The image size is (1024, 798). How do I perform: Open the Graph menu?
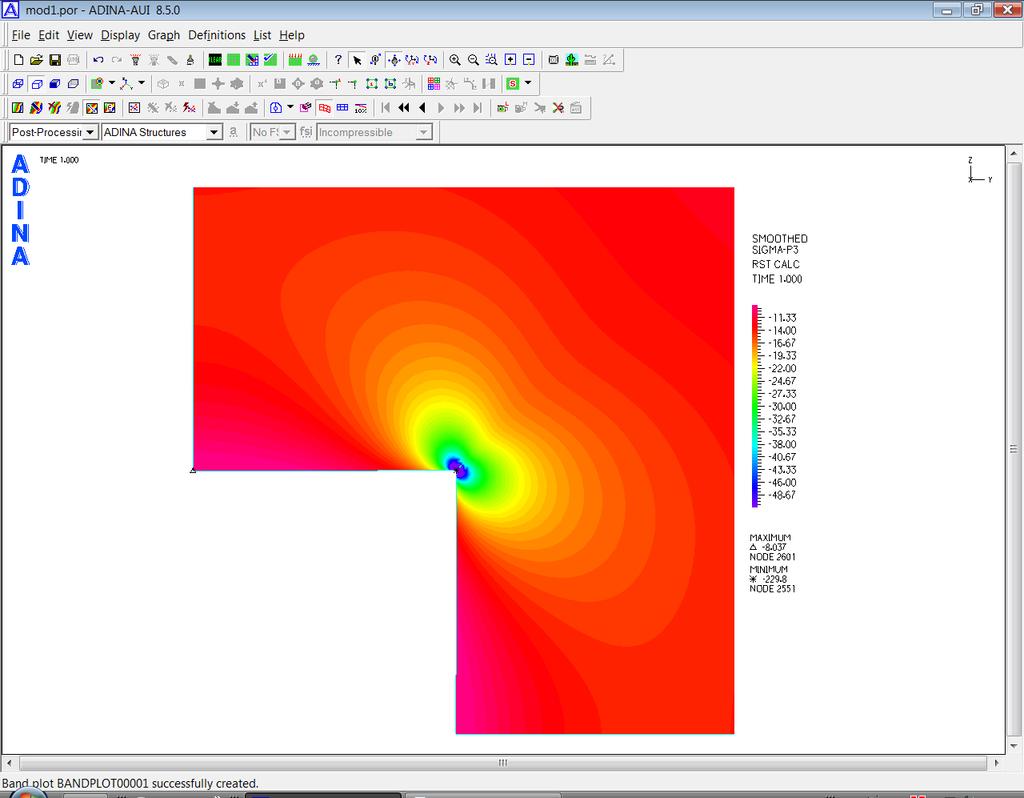point(163,35)
